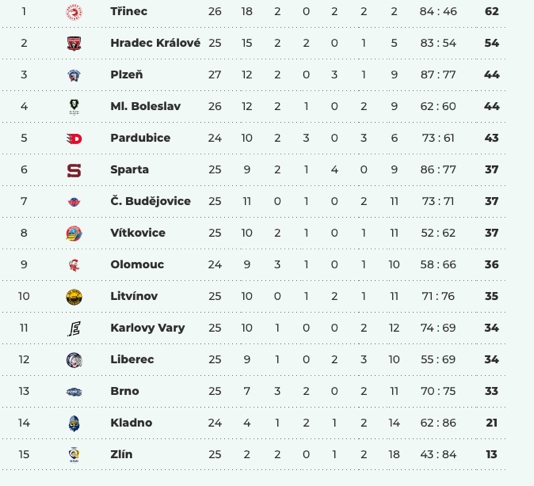534x486 pixels.
Task: Open the Brno team name
Action: [125, 391]
